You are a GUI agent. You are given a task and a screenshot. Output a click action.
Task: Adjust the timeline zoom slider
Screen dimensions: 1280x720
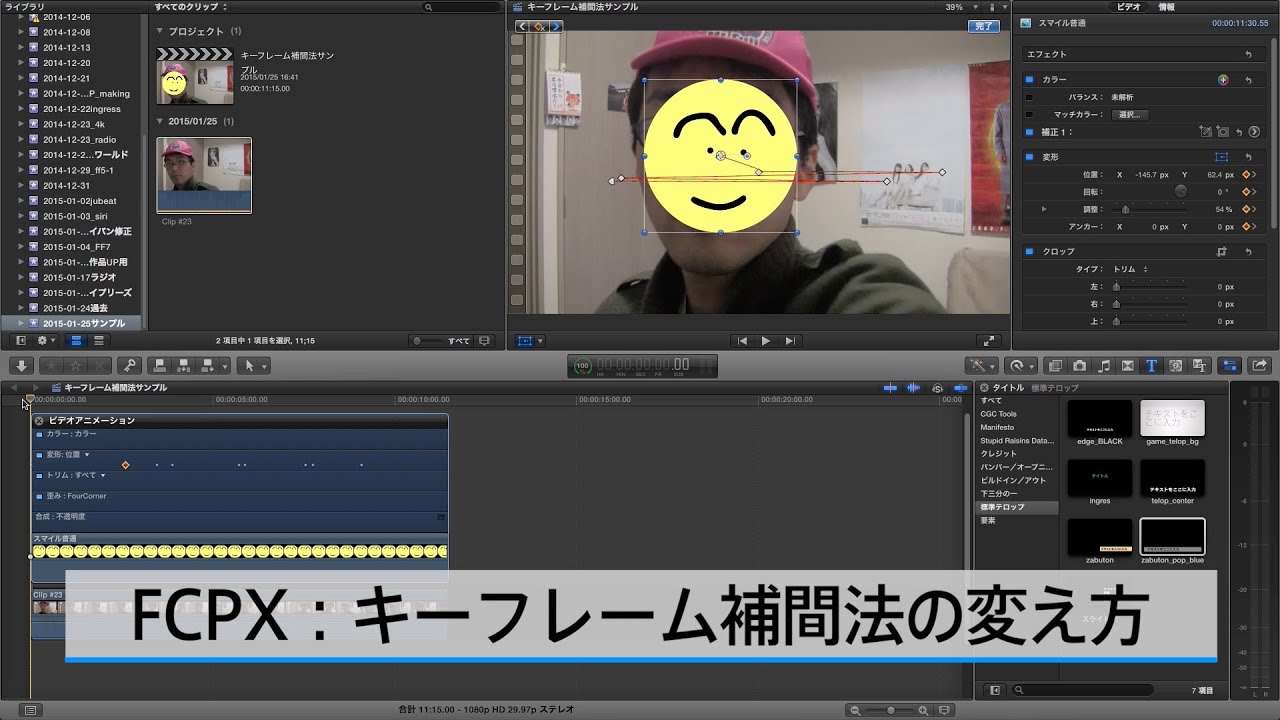point(890,710)
